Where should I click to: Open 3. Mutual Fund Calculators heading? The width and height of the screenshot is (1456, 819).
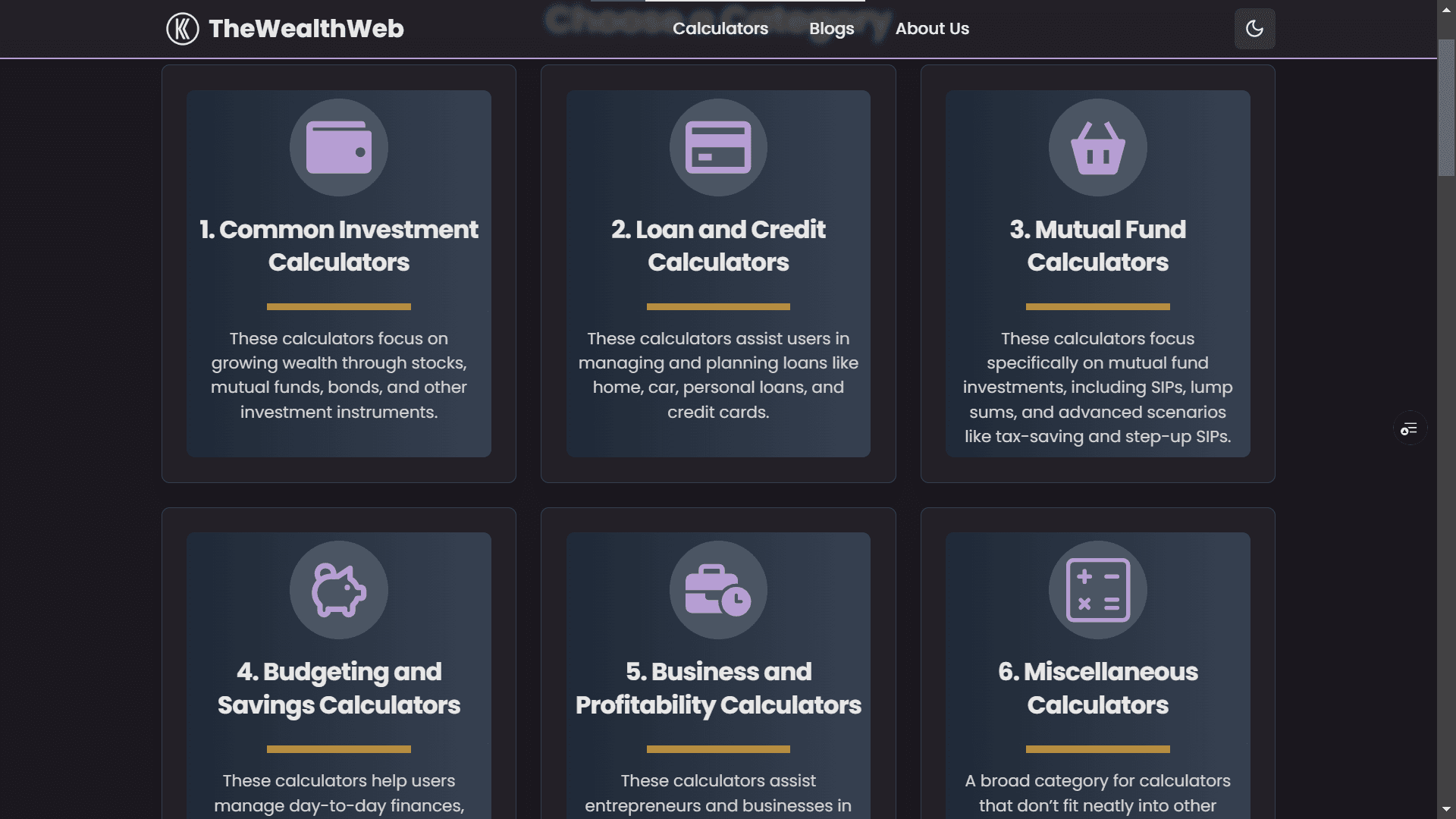[1097, 246]
